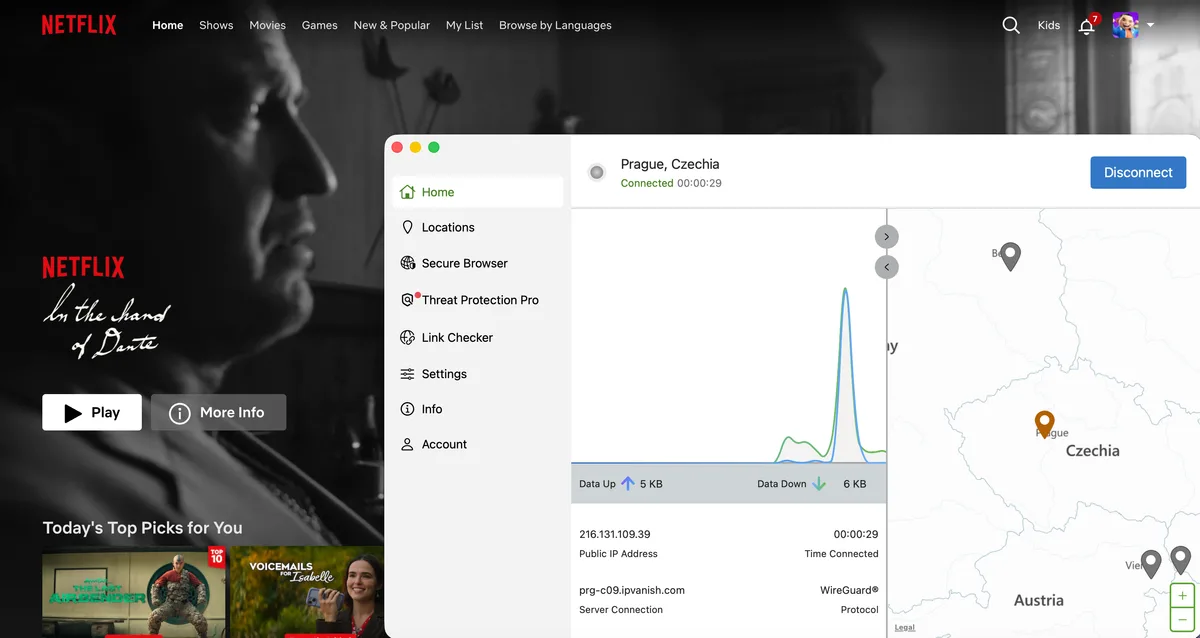
Task: Open Threat Protection Pro label in sidebar
Action: (x=480, y=300)
